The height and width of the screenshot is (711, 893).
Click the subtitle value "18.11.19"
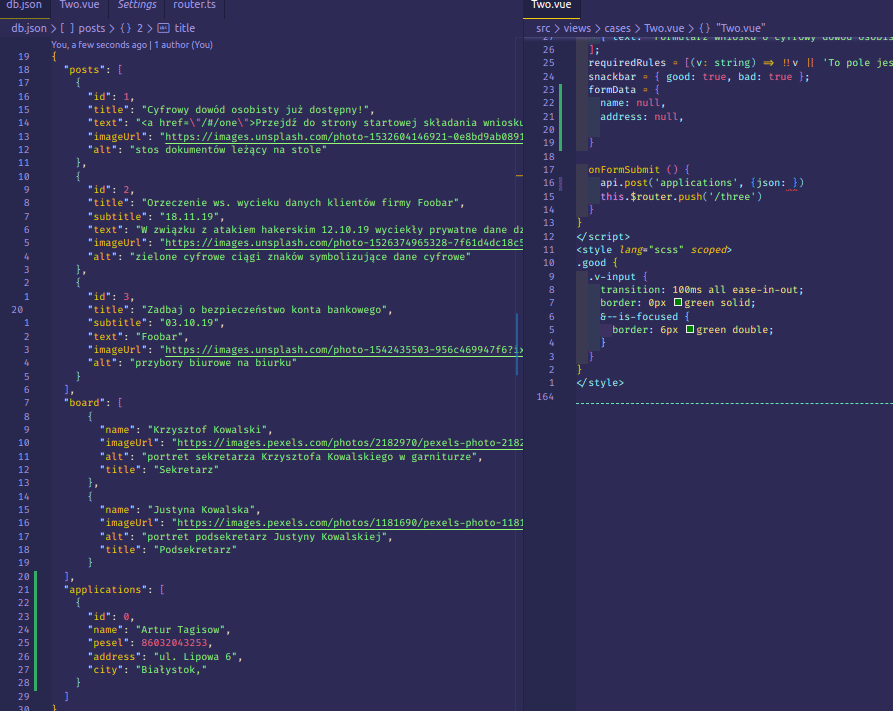tap(189, 216)
